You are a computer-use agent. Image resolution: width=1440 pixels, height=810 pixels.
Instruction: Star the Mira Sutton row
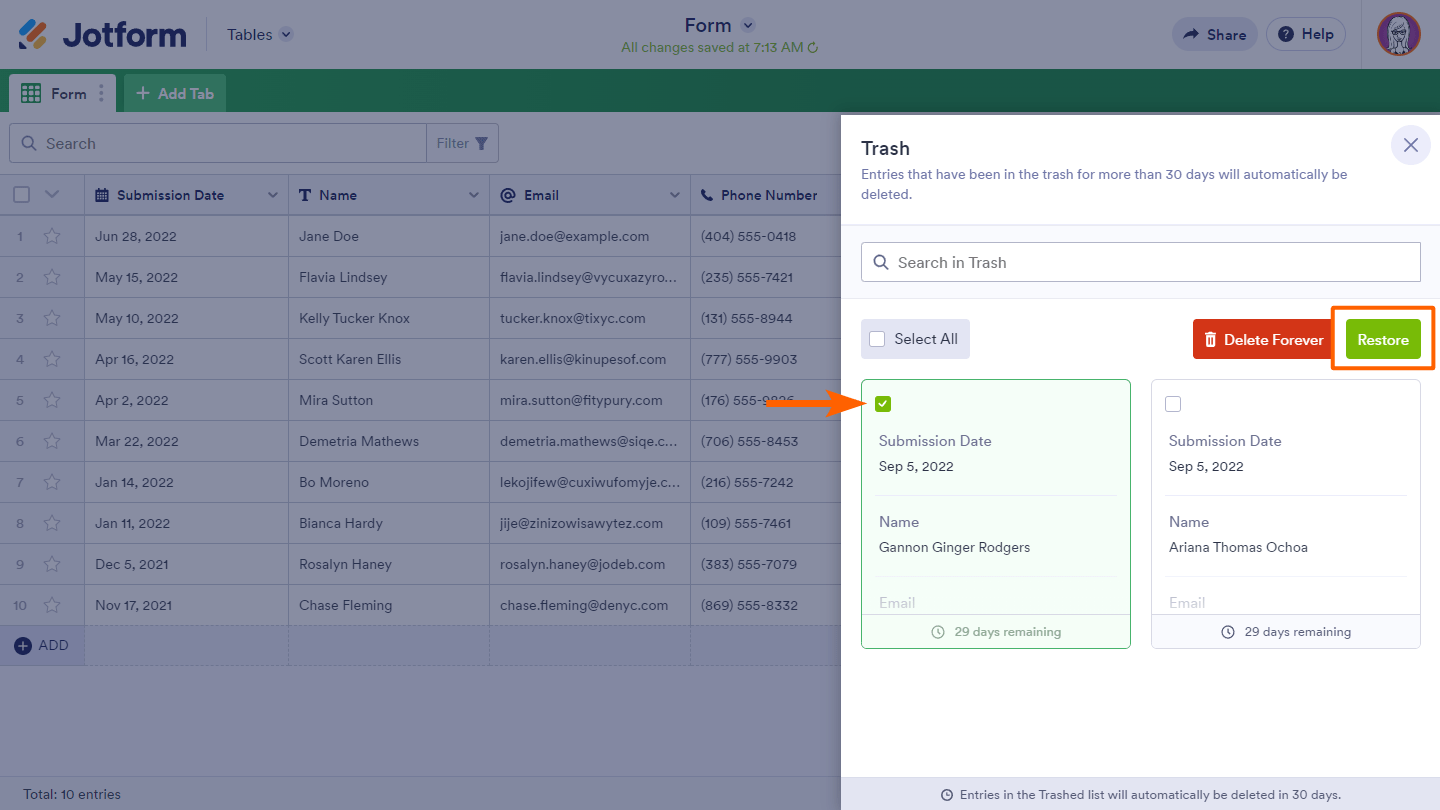tap(52, 401)
